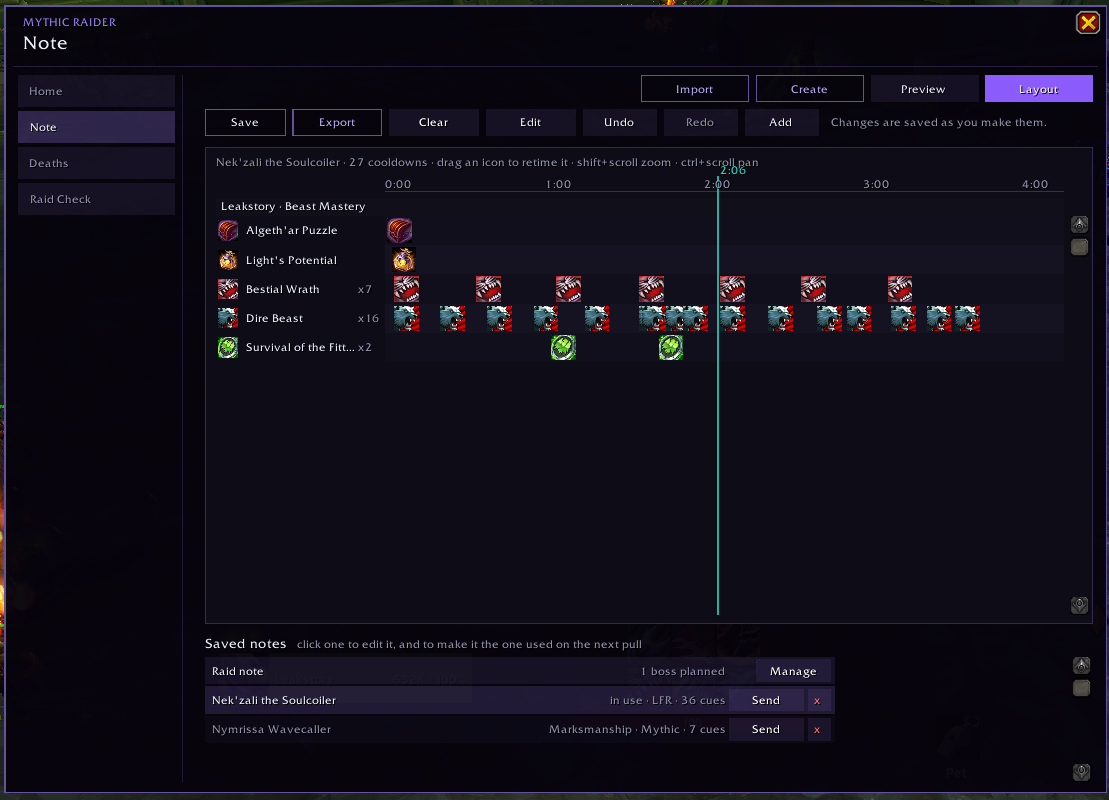Image resolution: width=1109 pixels, height=800 pixels.
Task: Manage the Raid note
Action: point(794,671)
